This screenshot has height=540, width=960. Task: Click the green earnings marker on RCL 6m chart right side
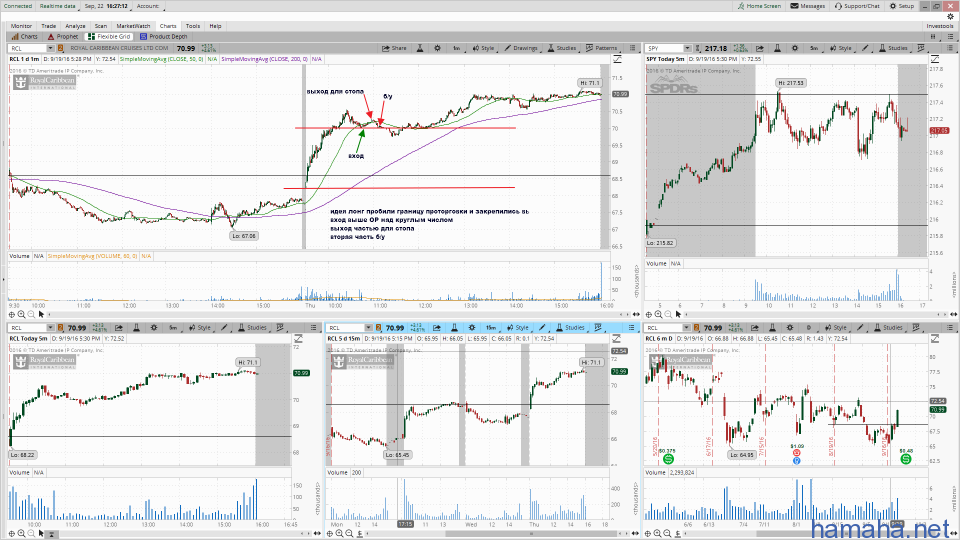906,459
